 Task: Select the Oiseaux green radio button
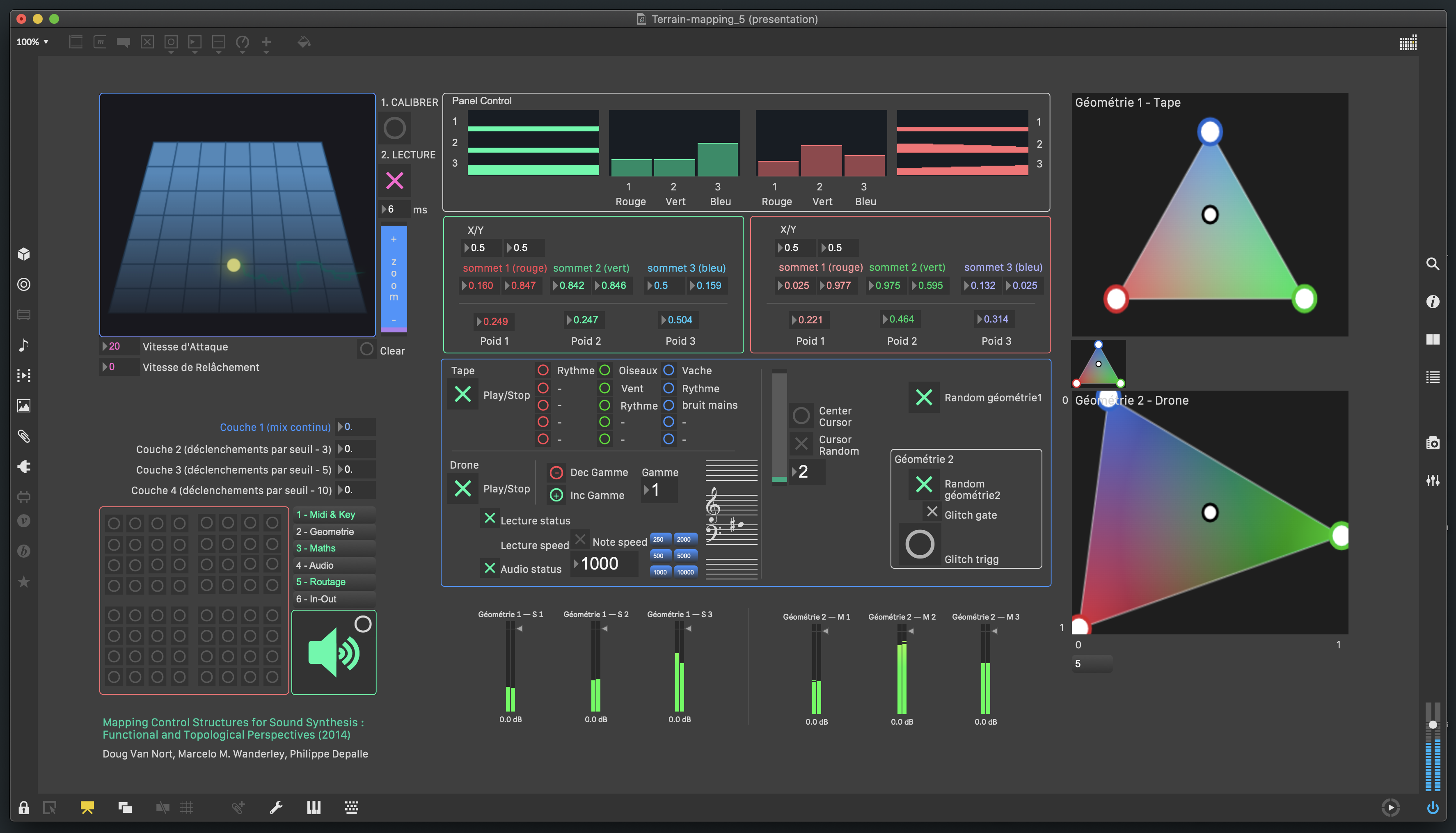(604, 370)
